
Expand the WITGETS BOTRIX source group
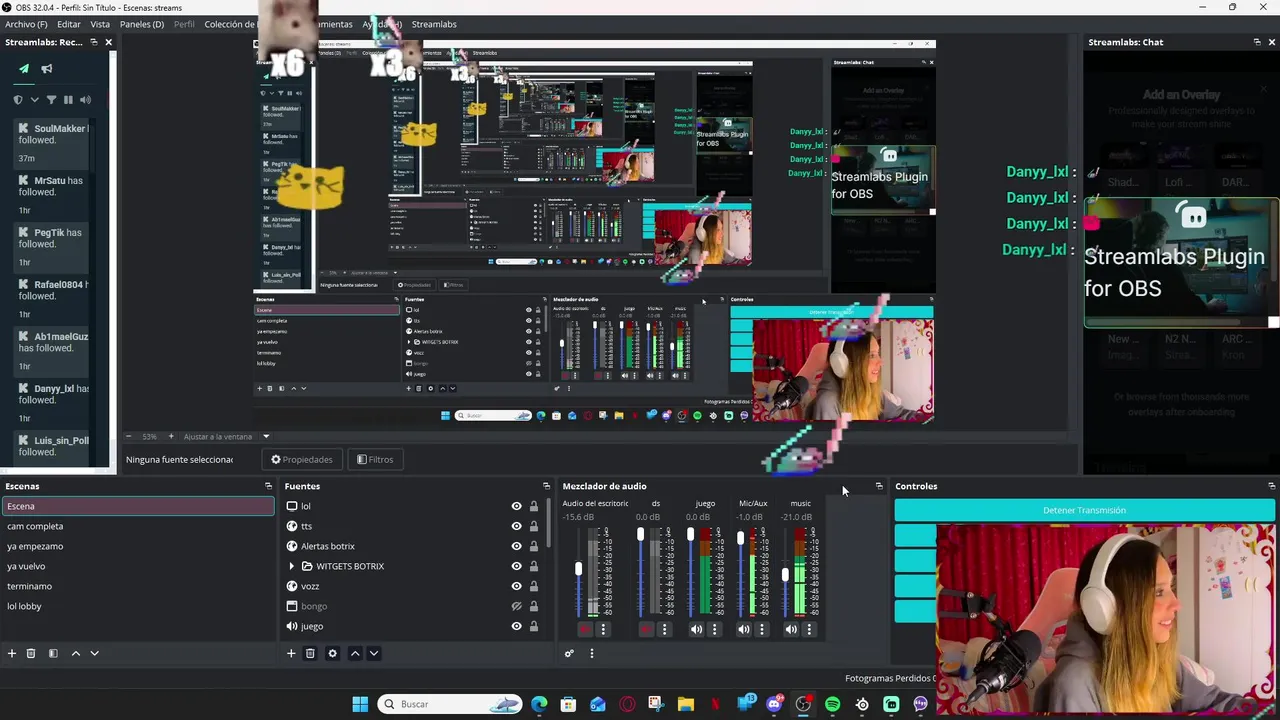pyautogui.click(x=291, y=566)
